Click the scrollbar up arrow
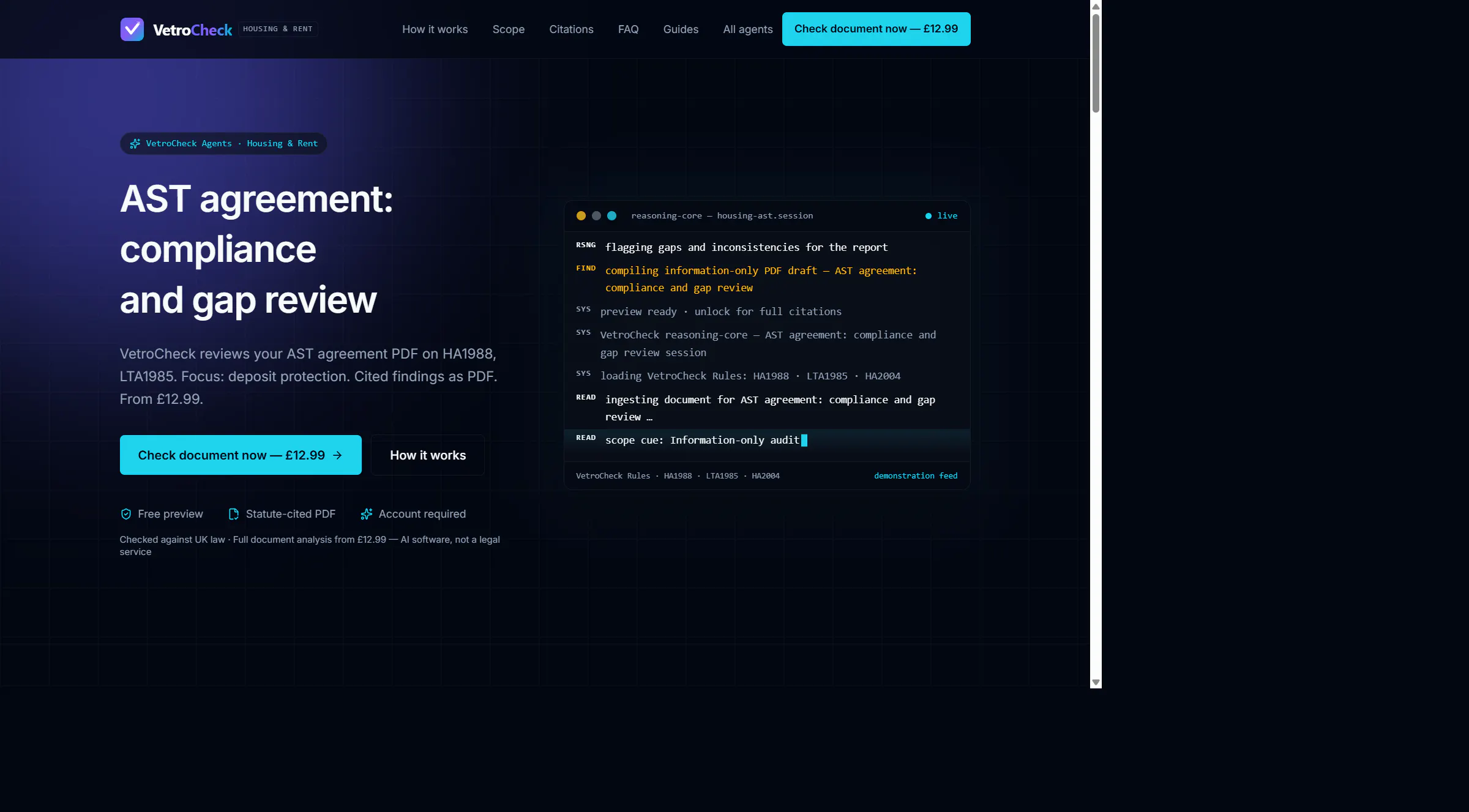Viewport: 1469px width, 812px height. pos(1096,7)
